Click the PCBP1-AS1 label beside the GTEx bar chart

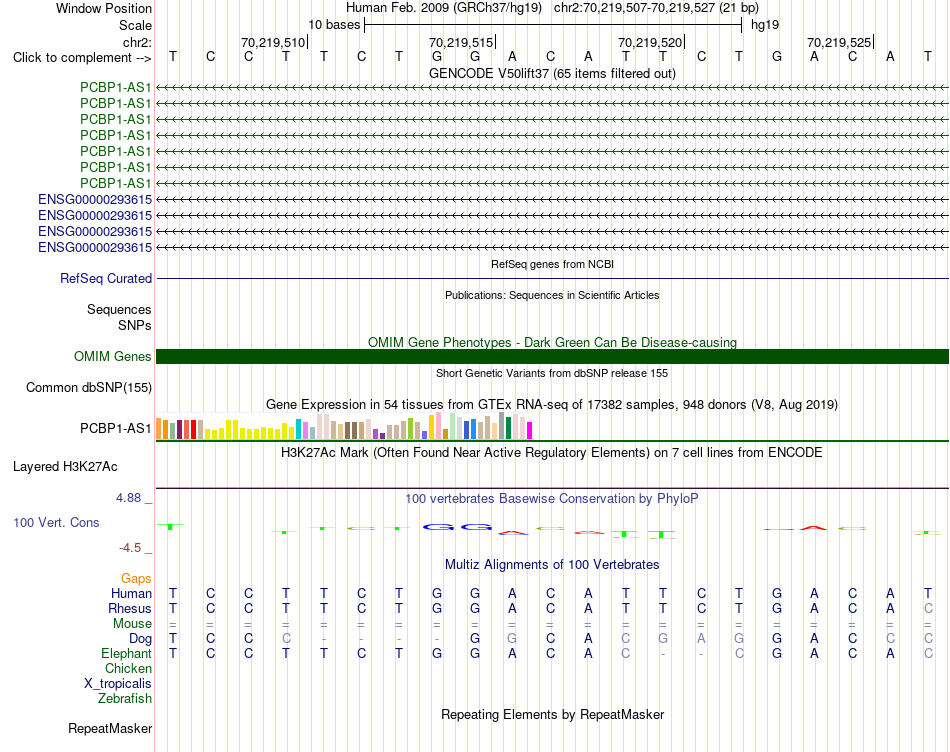click(x=116, y=428)
